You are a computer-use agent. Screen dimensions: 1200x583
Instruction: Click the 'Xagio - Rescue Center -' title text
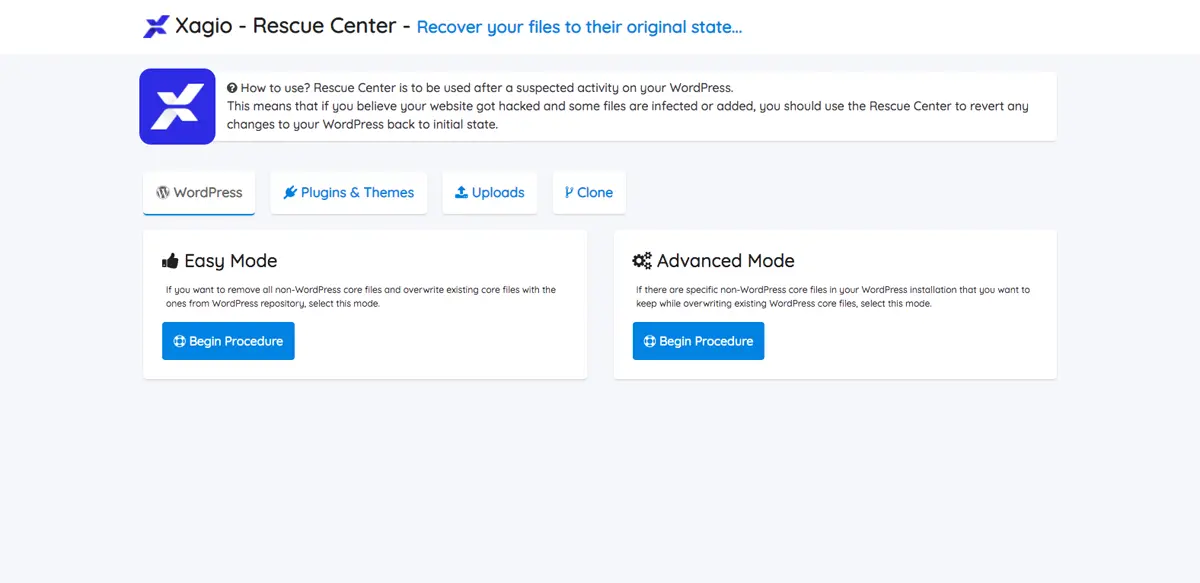tap(293, 26)
